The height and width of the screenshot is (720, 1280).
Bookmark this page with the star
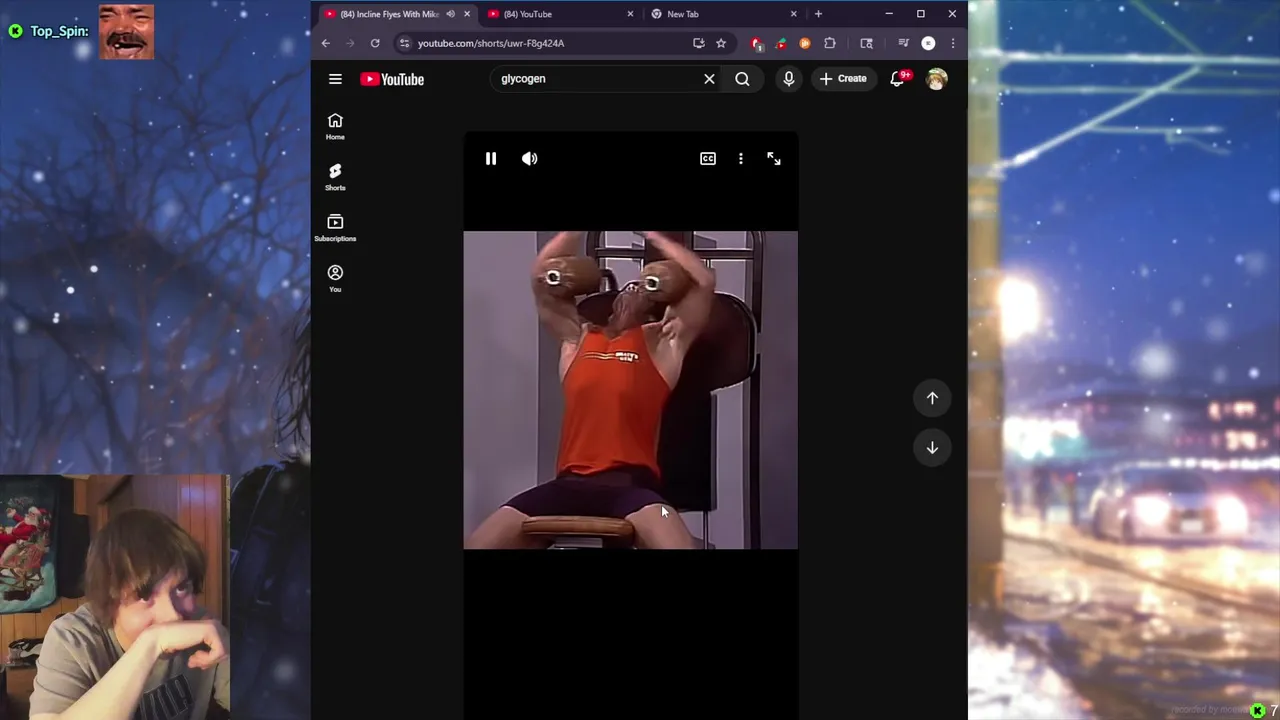click(721, 43)
